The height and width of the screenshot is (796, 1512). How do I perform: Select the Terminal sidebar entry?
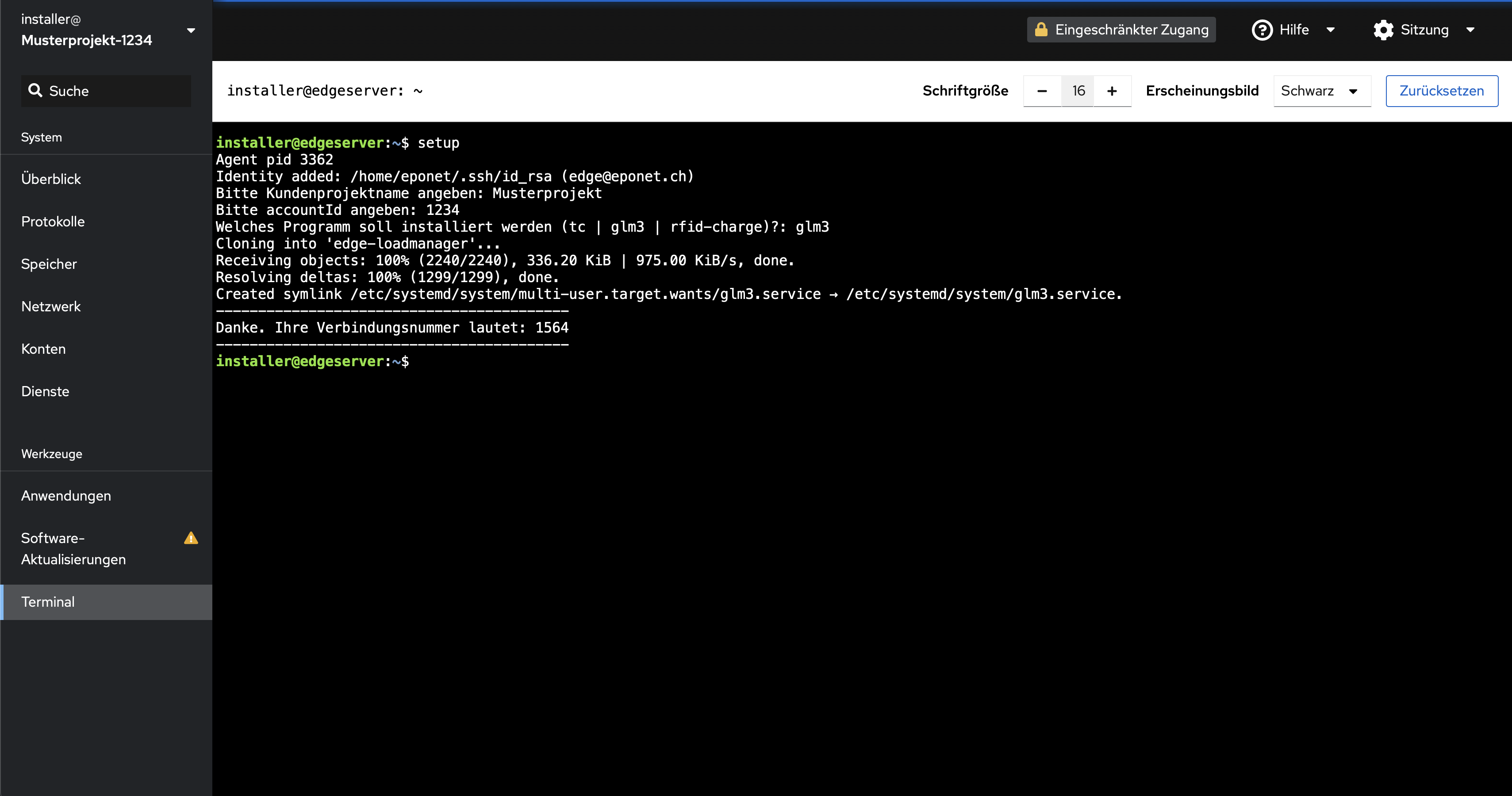coord(106,602)
